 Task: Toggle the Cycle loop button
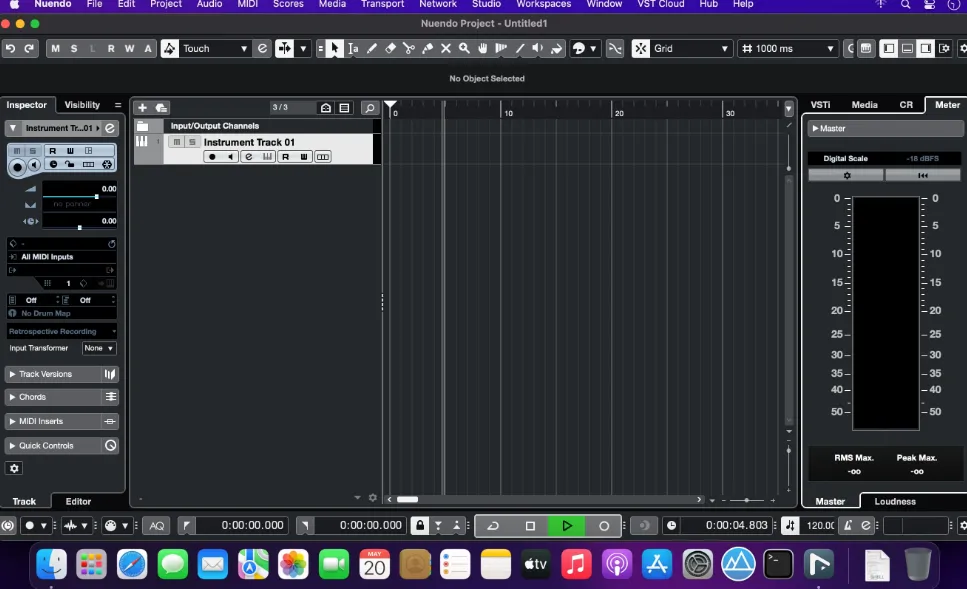point(493,525)
